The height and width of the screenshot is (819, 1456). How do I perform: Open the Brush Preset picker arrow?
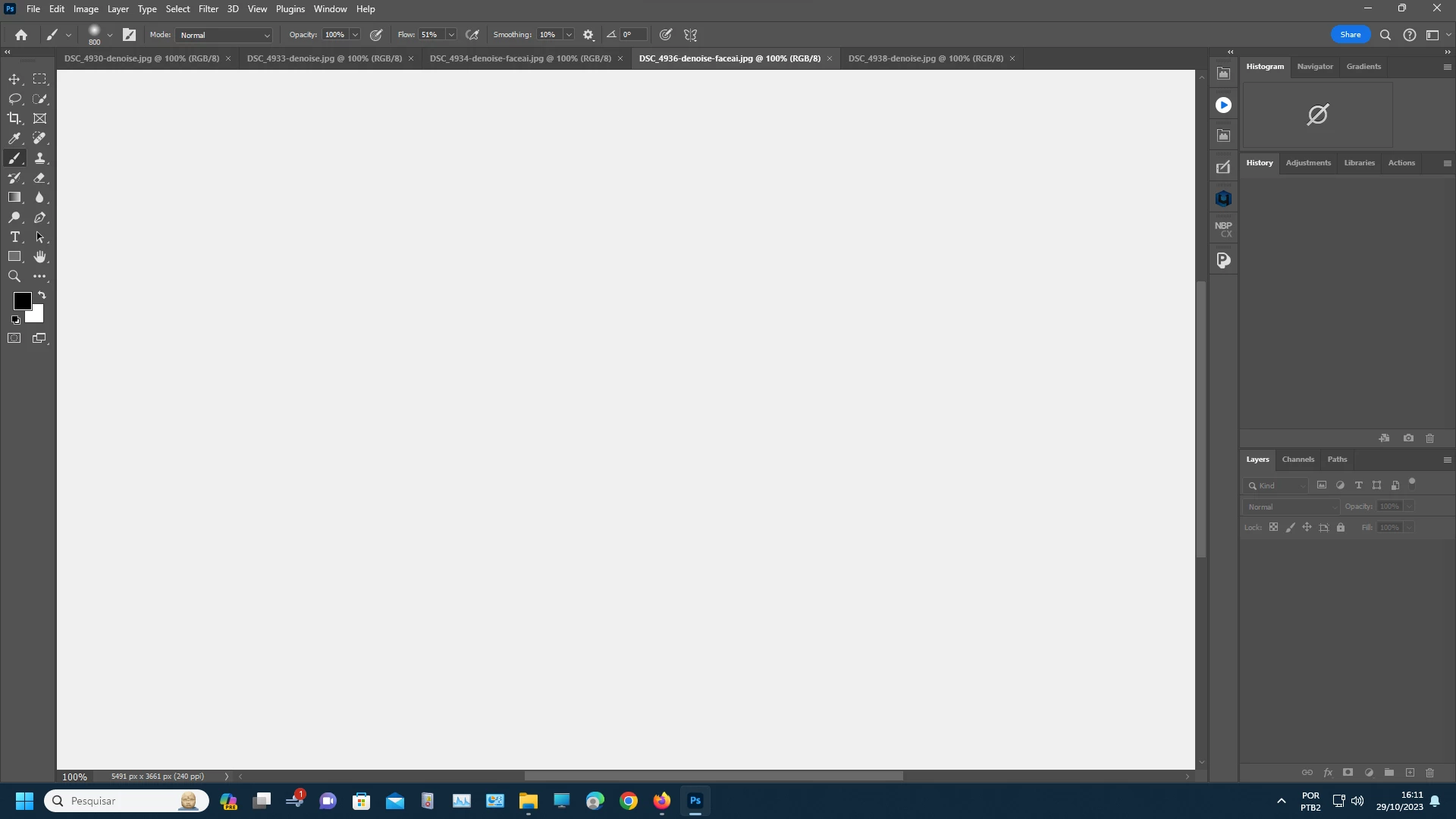pos(110,35)
